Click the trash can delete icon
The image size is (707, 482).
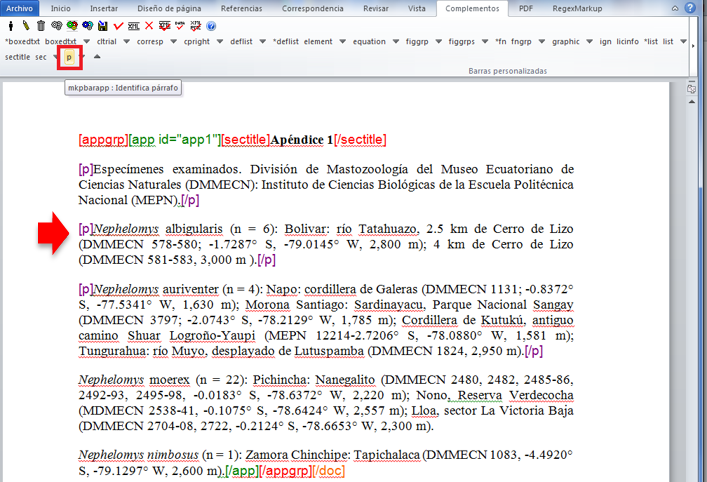click(40, 25)
